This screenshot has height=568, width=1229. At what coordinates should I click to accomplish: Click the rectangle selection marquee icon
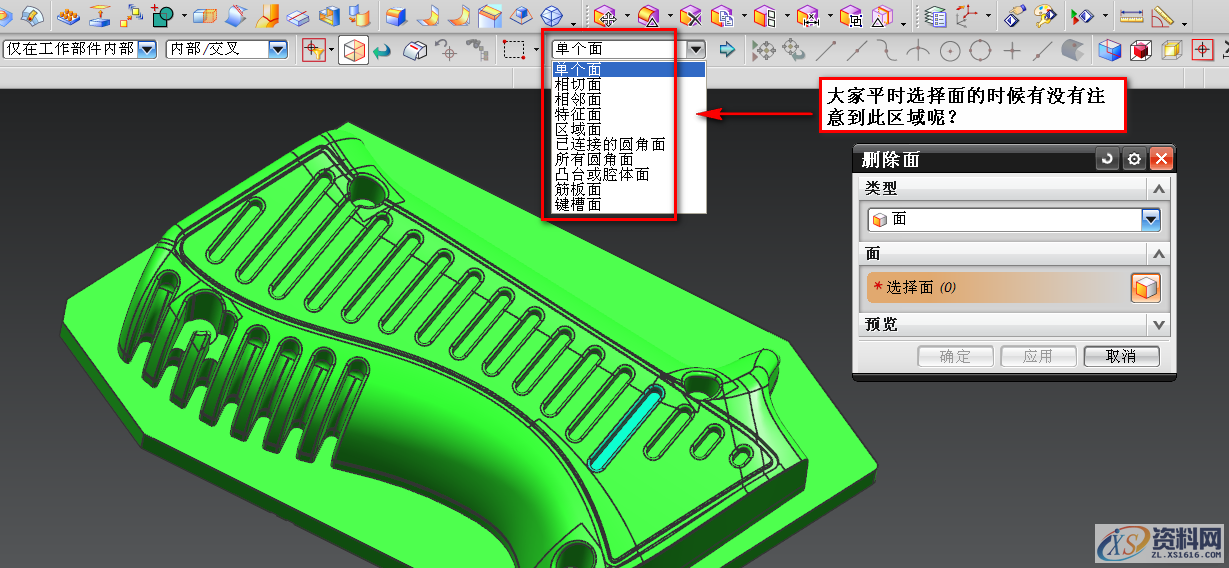514,49
